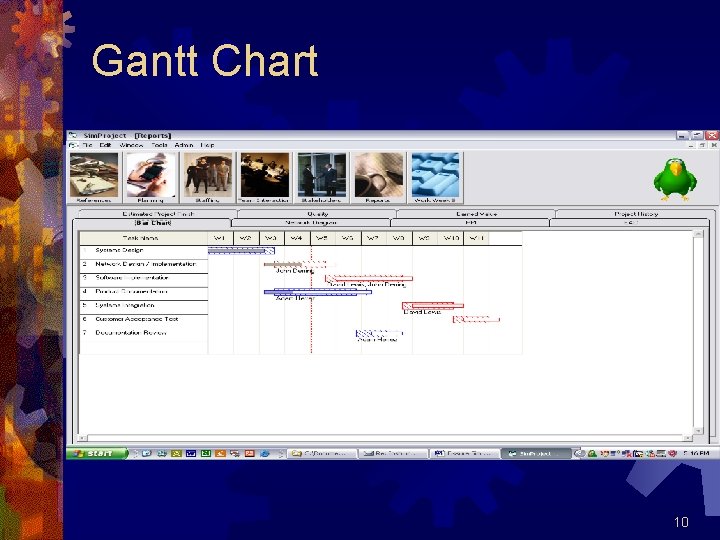Select the Customer Acceptance Test task row
Image resolution: width=720 pixels, height=540 pixels.
pos(143,320)
